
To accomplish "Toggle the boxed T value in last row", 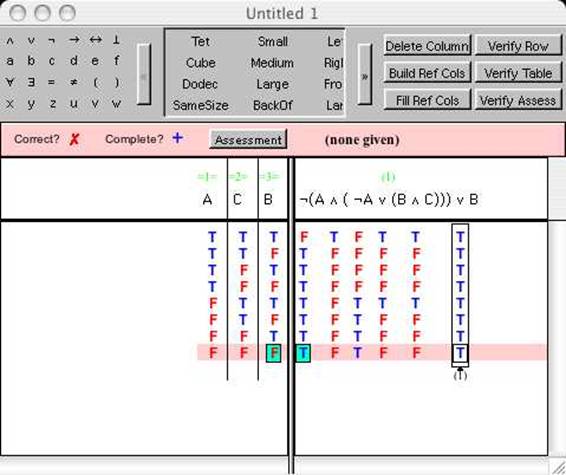I will pyautogui.click(x=460, y=353).
